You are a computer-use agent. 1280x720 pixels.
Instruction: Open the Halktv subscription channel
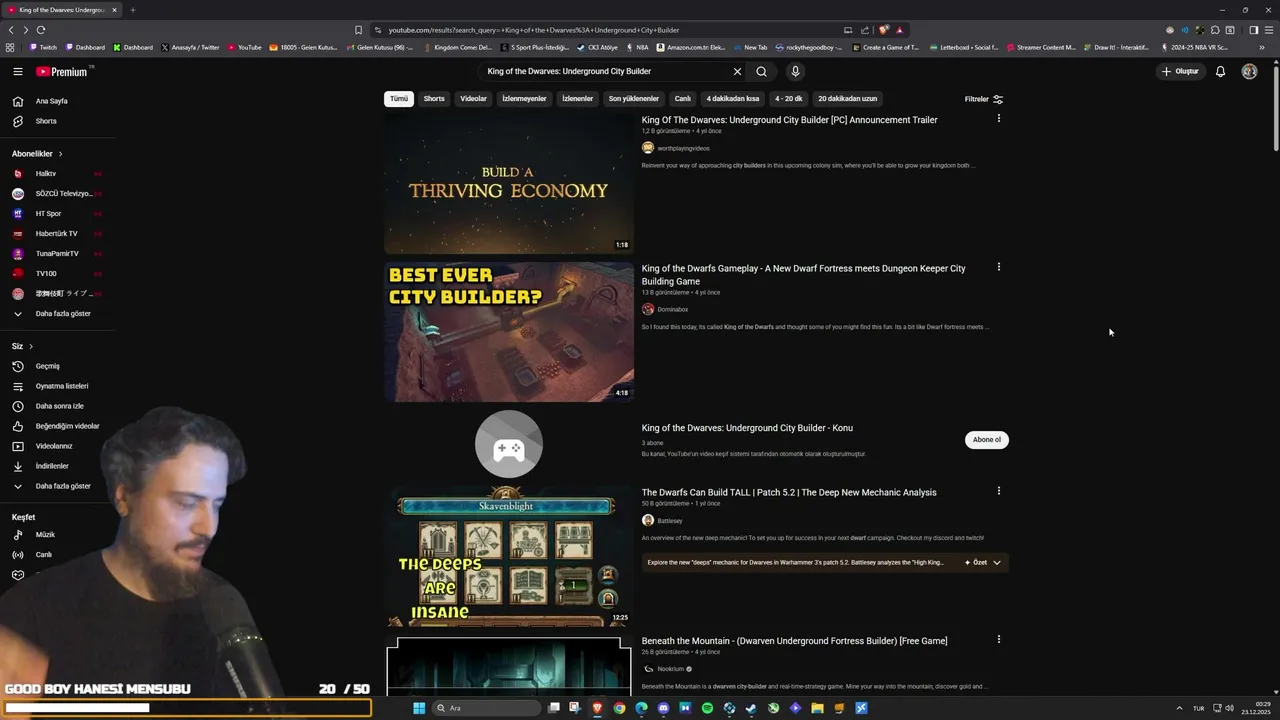click(57, 174)
